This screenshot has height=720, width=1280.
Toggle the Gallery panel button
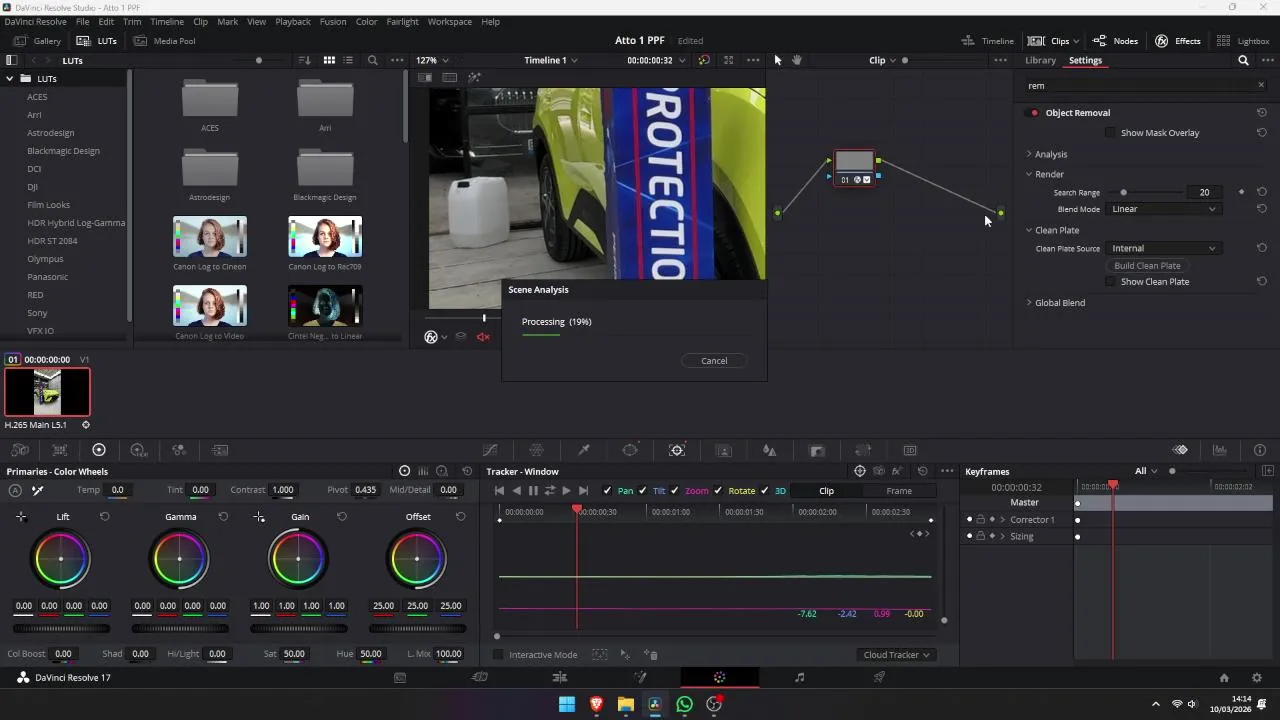(x=38, y=41)
